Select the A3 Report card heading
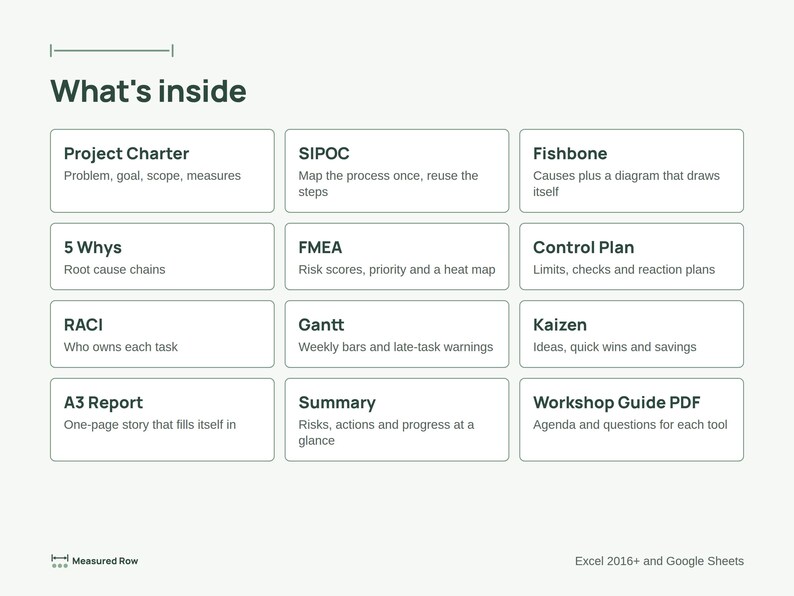 coord(103,403)
